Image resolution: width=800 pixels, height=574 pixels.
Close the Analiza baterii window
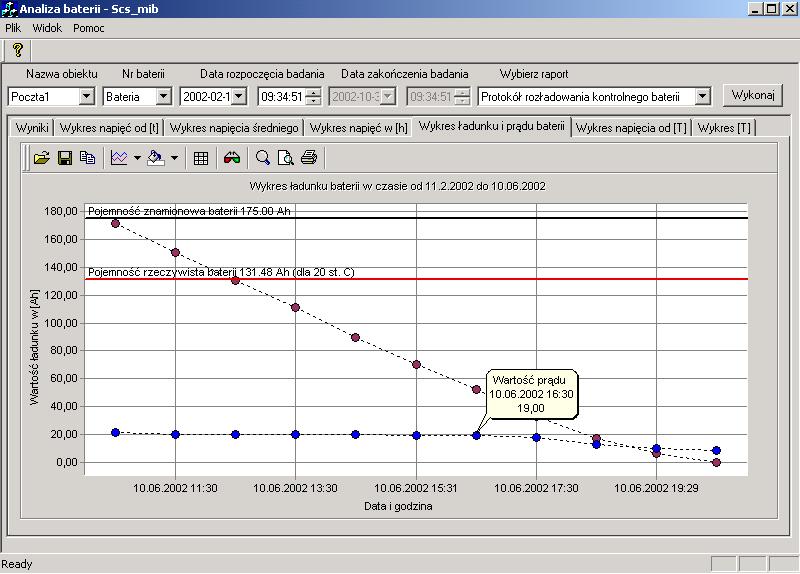click(x=789, y=9)
